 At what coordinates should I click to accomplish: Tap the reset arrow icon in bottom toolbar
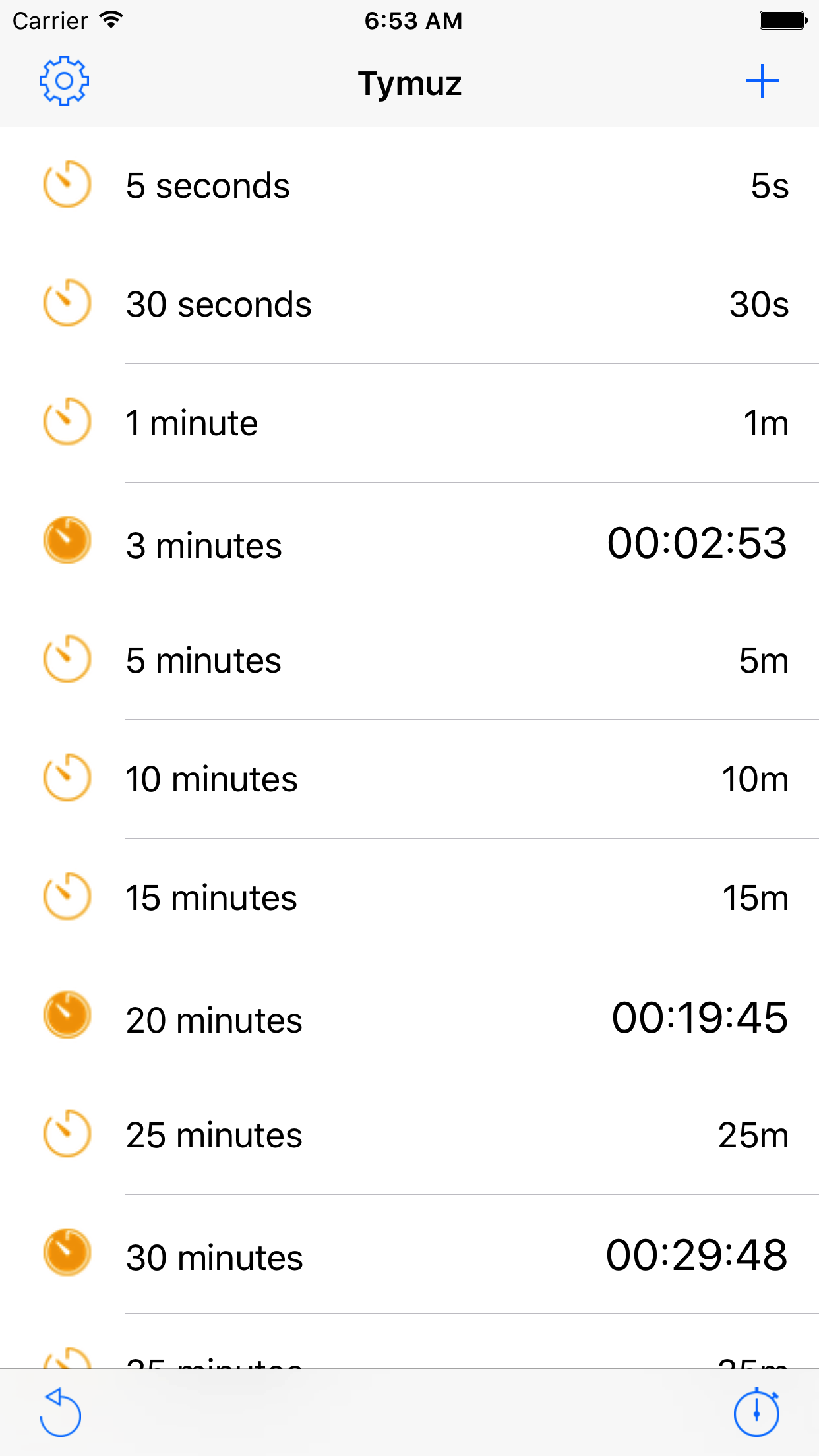(x=60, y=1412)
